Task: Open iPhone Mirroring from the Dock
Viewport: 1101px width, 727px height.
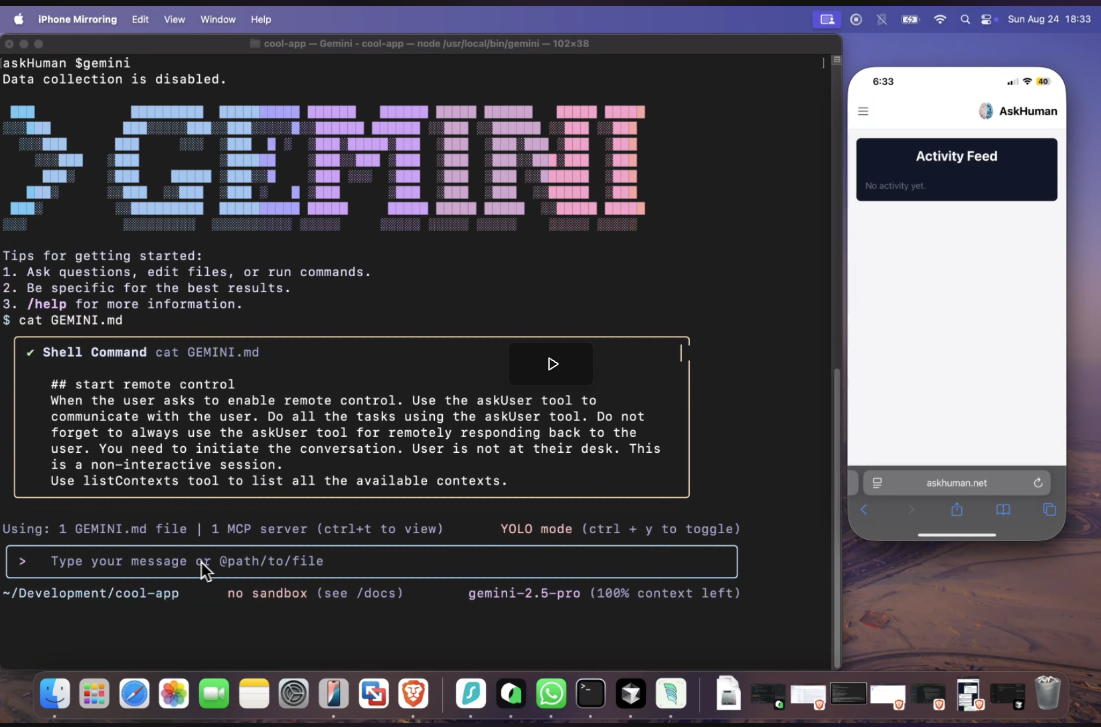Action: point(334,694)
